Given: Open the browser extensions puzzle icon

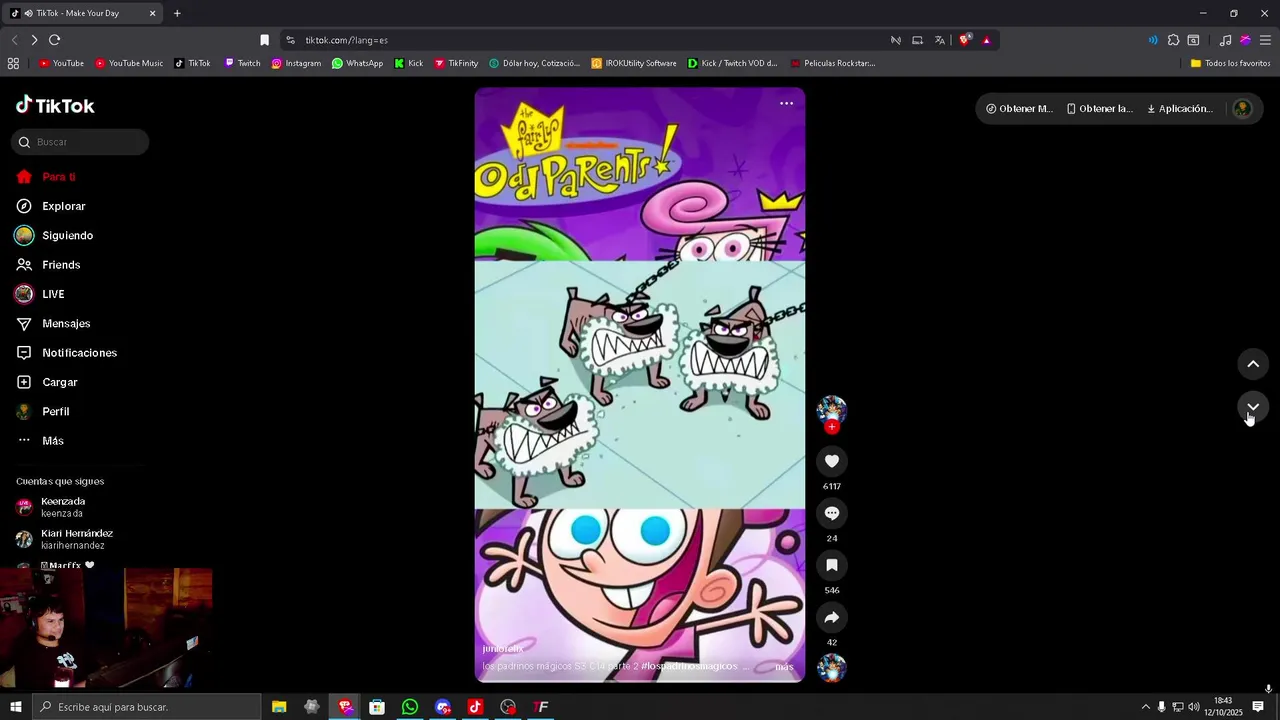Looking at the screenshot, I should (1173, 40).
